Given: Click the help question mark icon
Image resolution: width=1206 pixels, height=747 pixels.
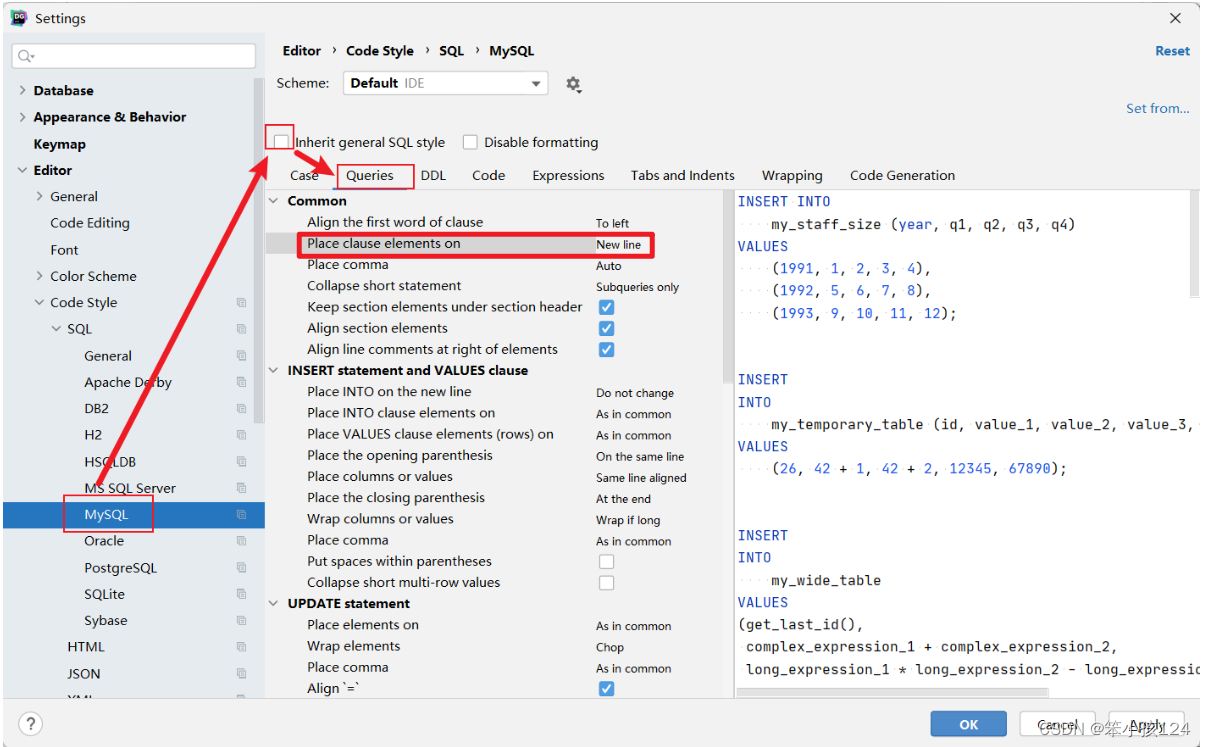Looking at the screenshot, I should point(30,724).
